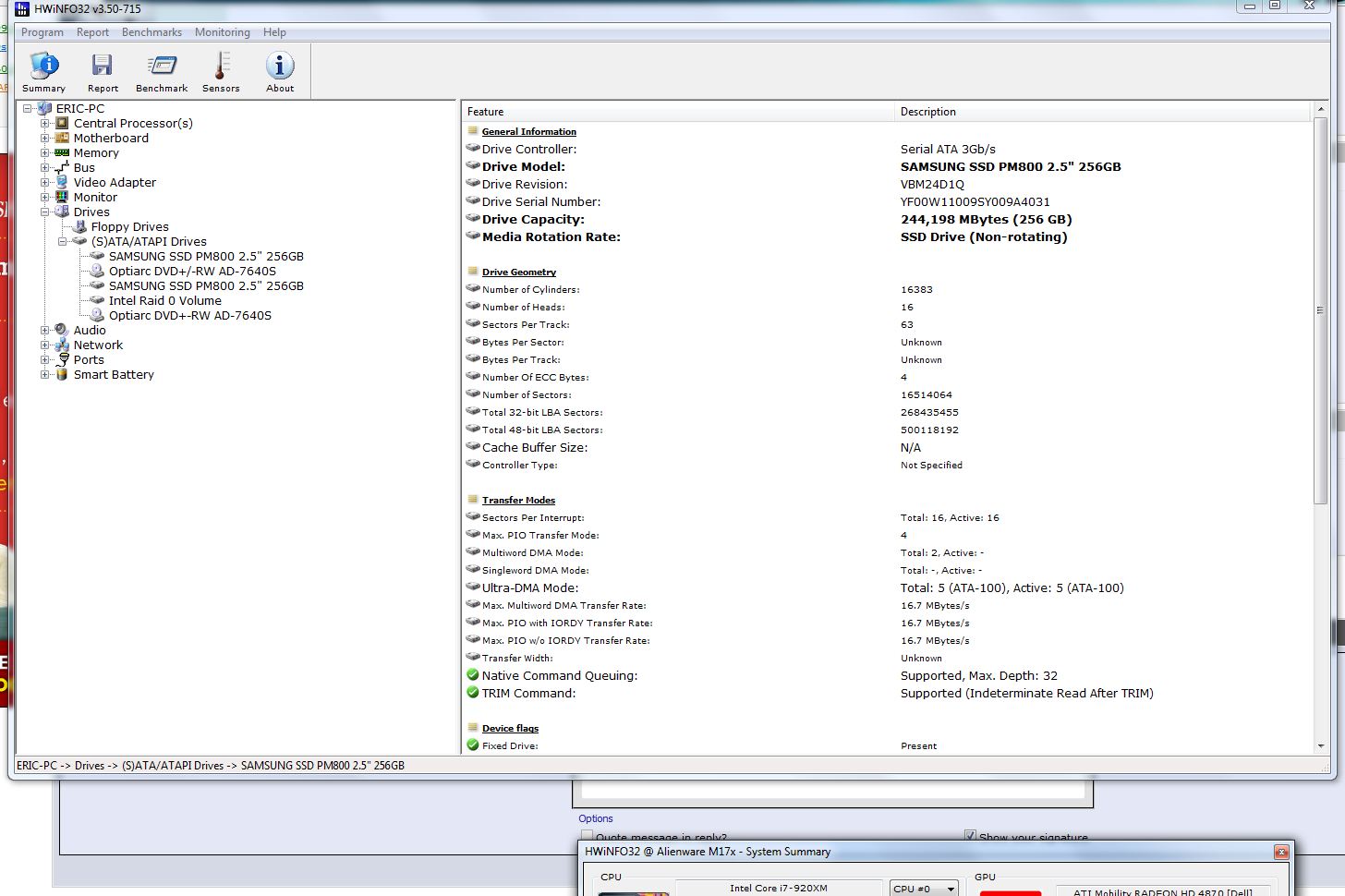Expand the Smart Battery node

pyautogui.click(x=44, y=374)
